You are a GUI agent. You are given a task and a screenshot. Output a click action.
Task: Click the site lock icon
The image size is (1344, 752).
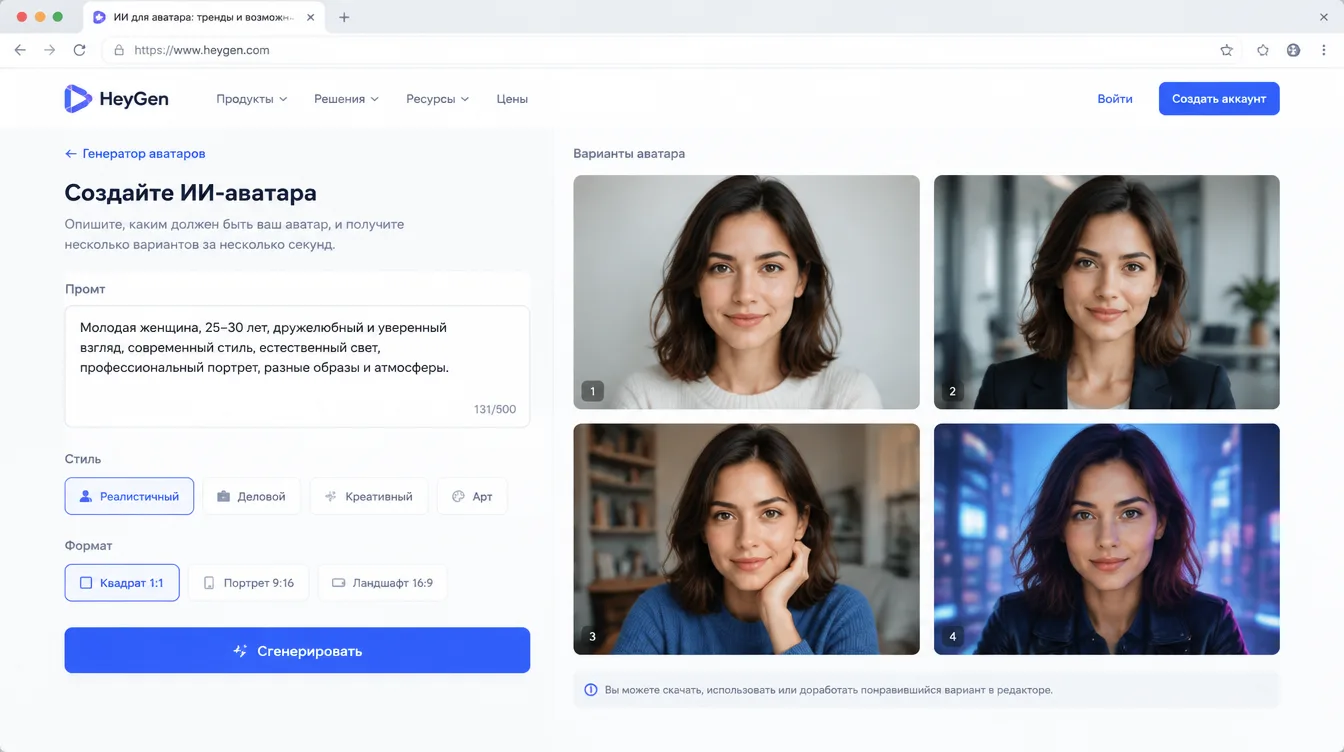click(x=119, y=50)
